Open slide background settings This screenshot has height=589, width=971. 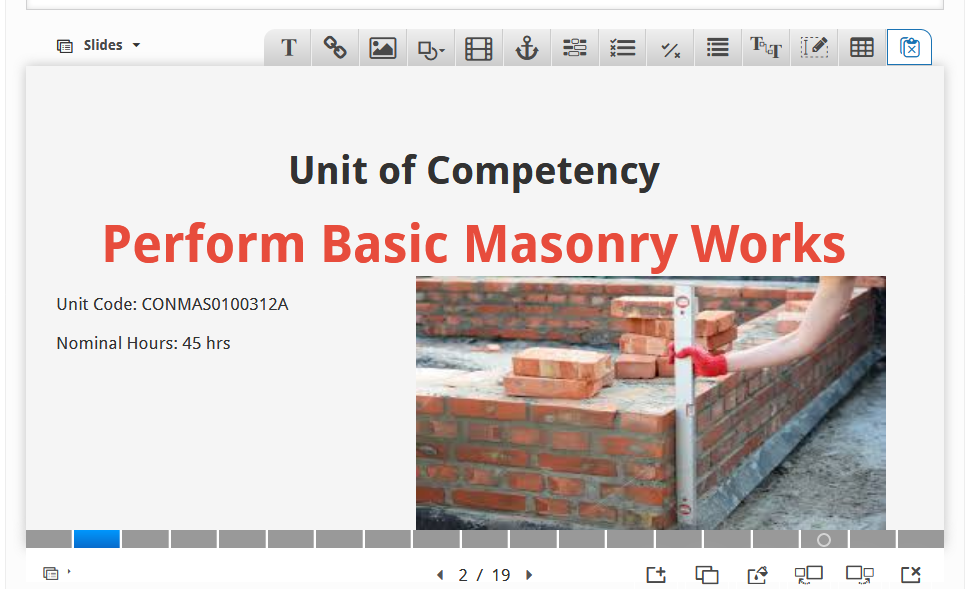(x=757, y=575)
